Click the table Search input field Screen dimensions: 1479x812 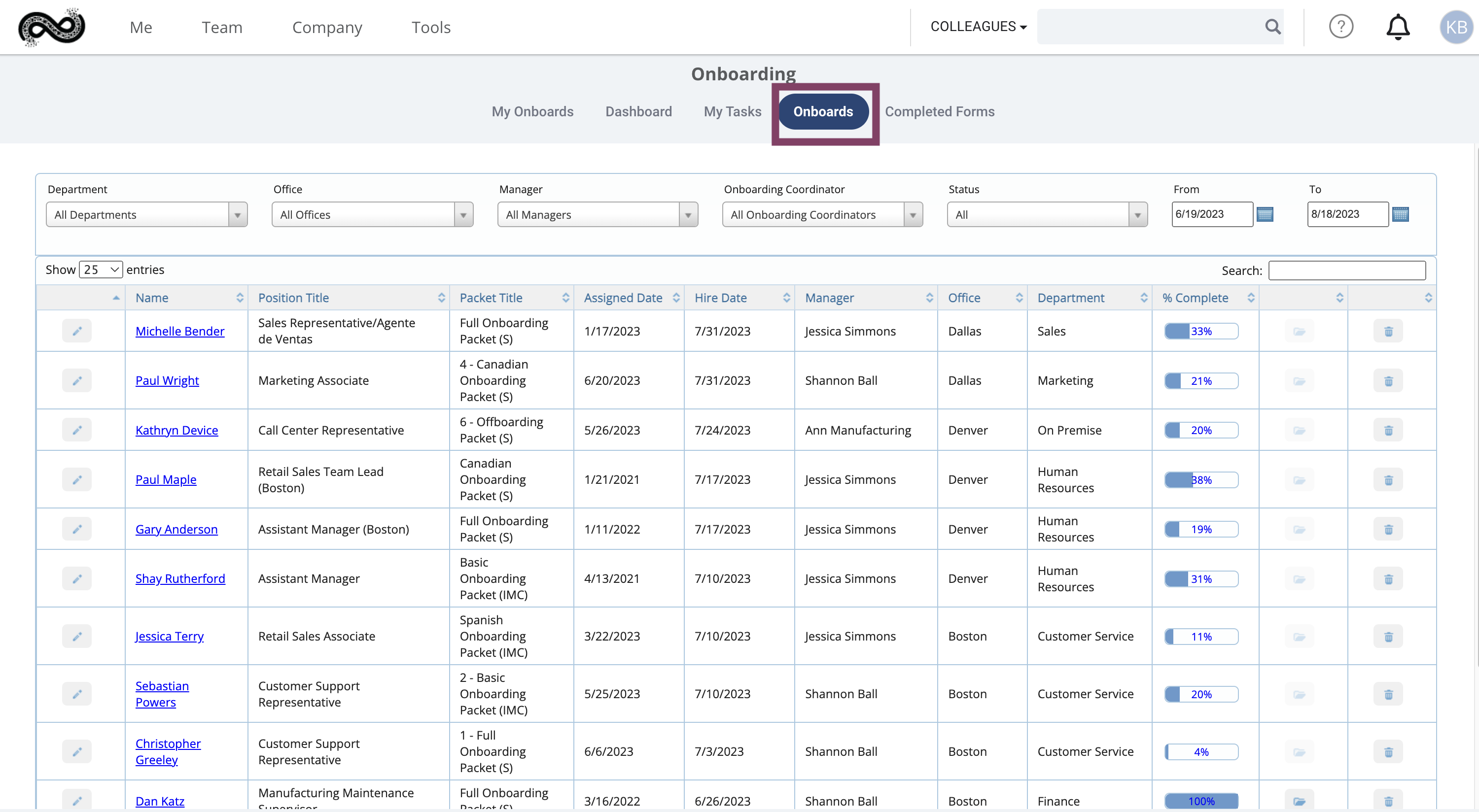tap(1346, 271)
